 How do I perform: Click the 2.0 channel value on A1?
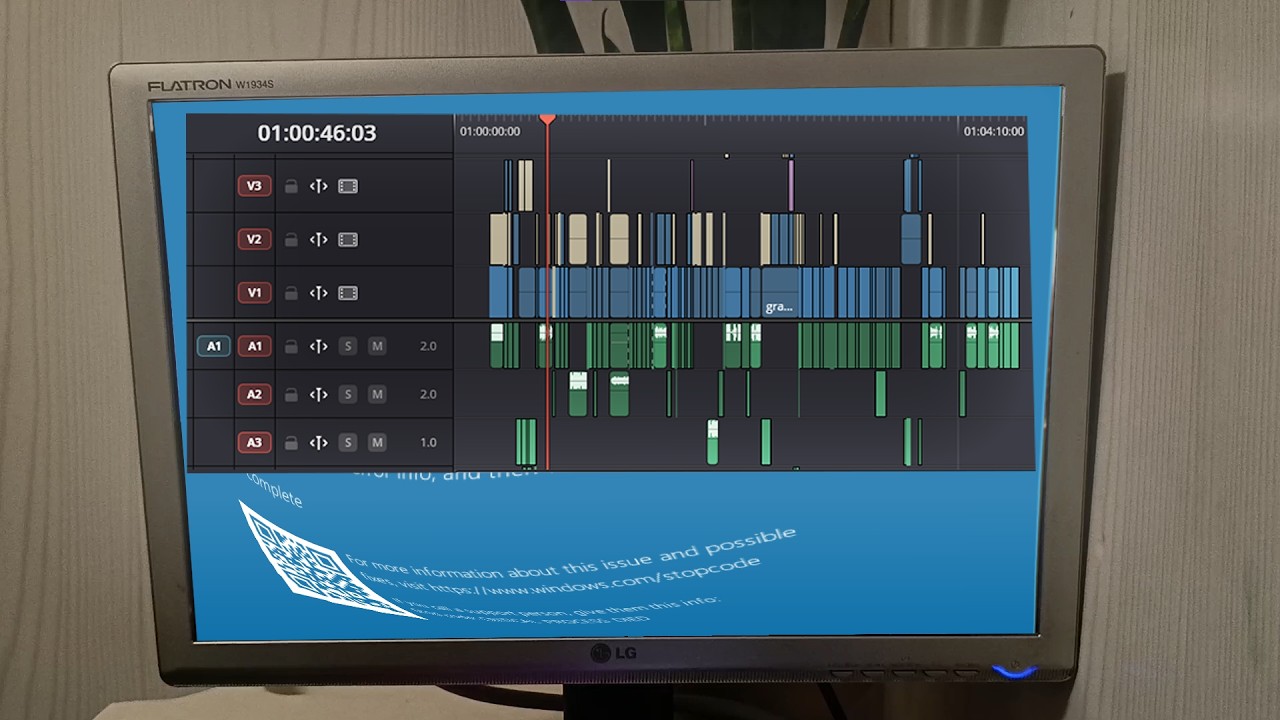coord(428,346)
